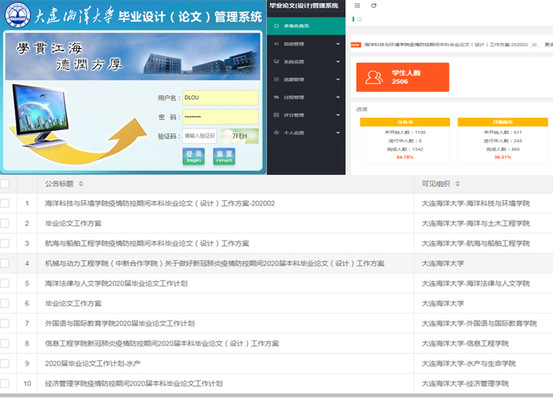Open the 机械与动力工程学院 announcement in row 4
The image size is (553, 399).
[x=214, y=264]
